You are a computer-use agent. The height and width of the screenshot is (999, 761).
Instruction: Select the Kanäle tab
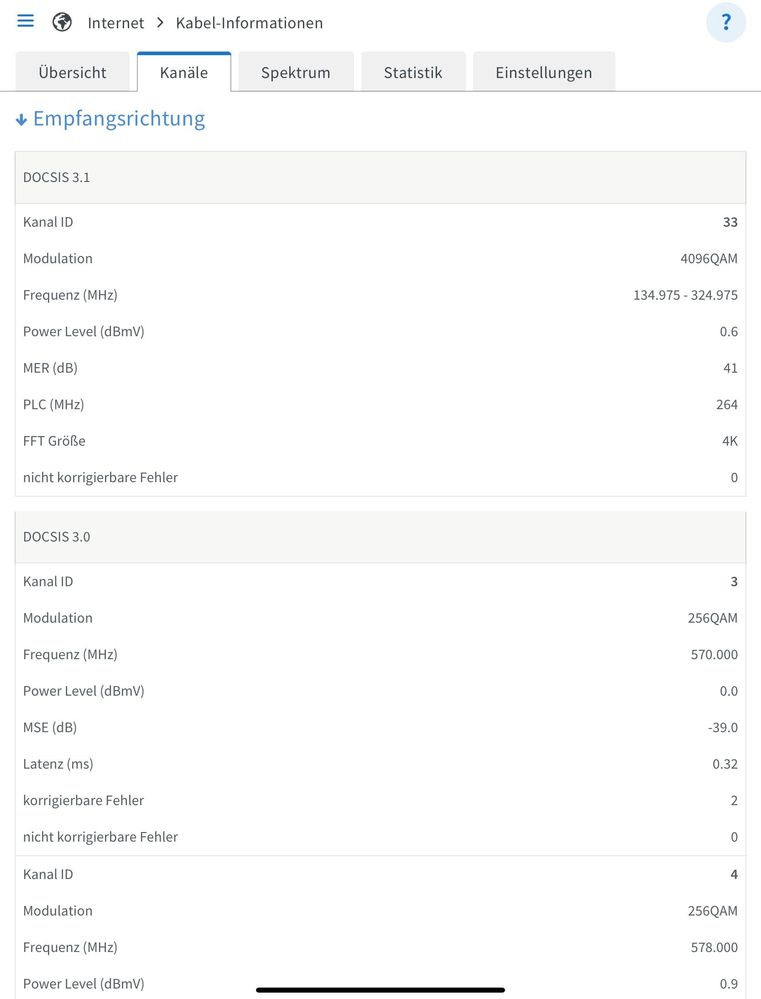[184, 72]
